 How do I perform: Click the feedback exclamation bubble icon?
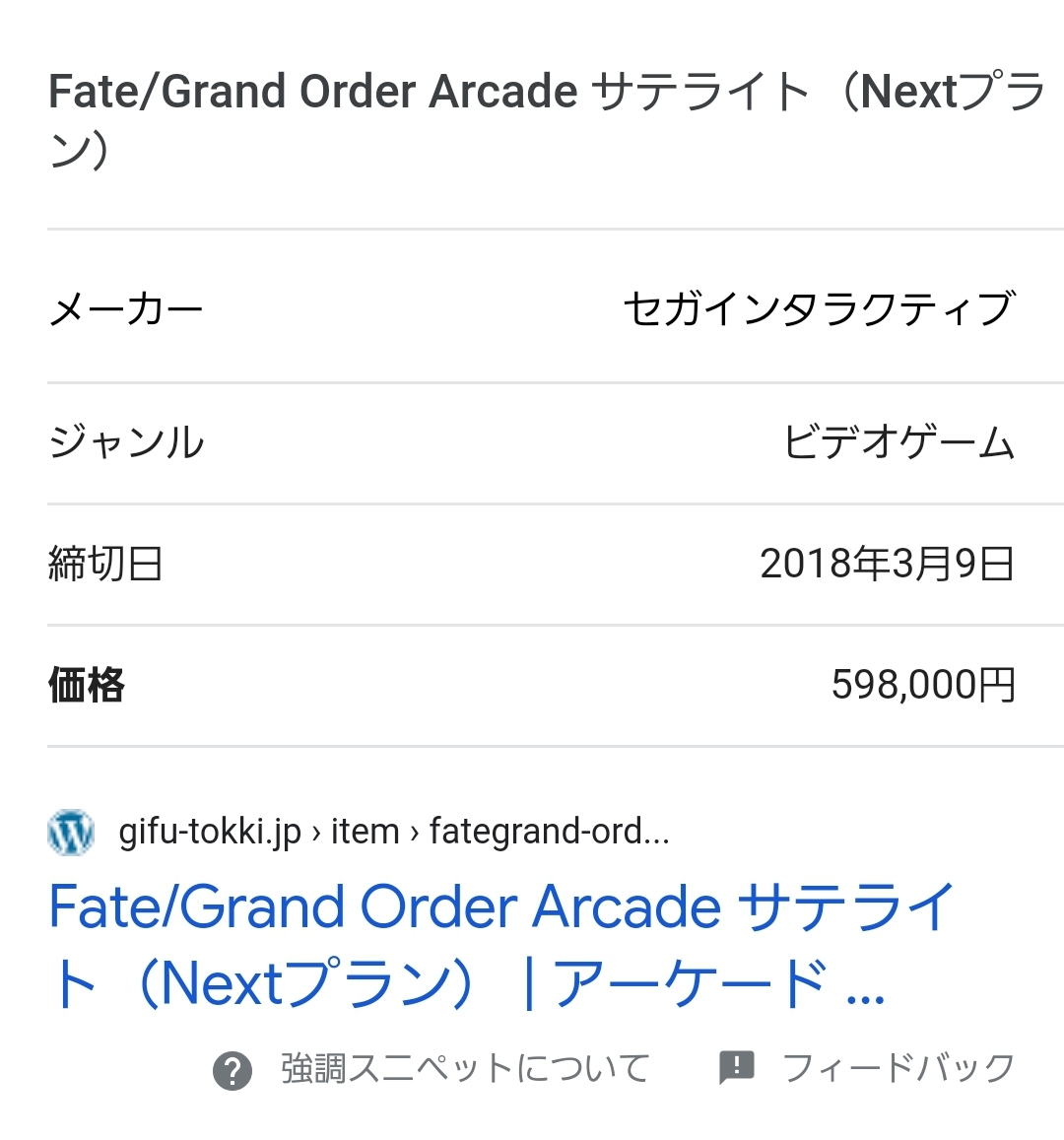(x=737, y=1067)
